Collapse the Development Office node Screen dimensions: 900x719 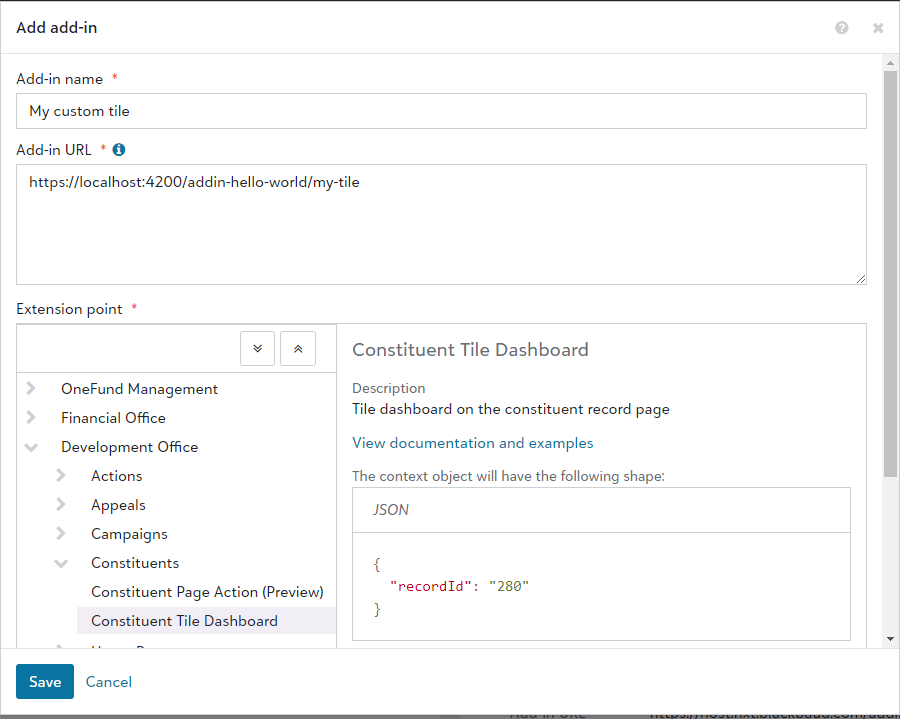coord(31,447)
